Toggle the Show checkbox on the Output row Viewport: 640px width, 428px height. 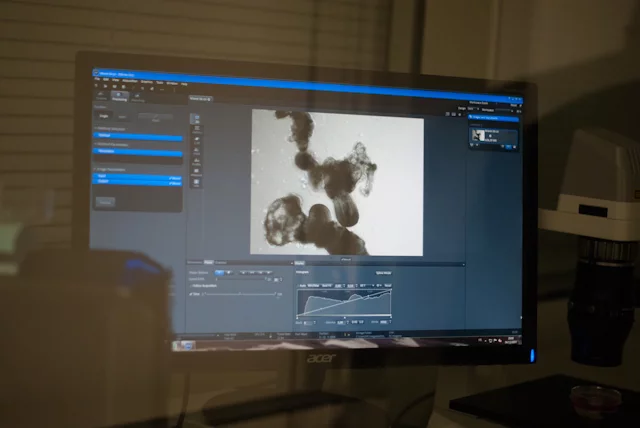point(174,183)
